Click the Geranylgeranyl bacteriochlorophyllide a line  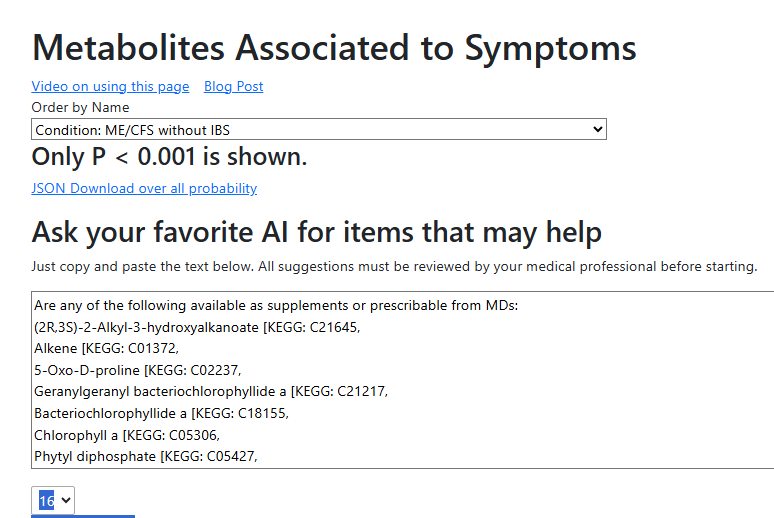(210, 391)
